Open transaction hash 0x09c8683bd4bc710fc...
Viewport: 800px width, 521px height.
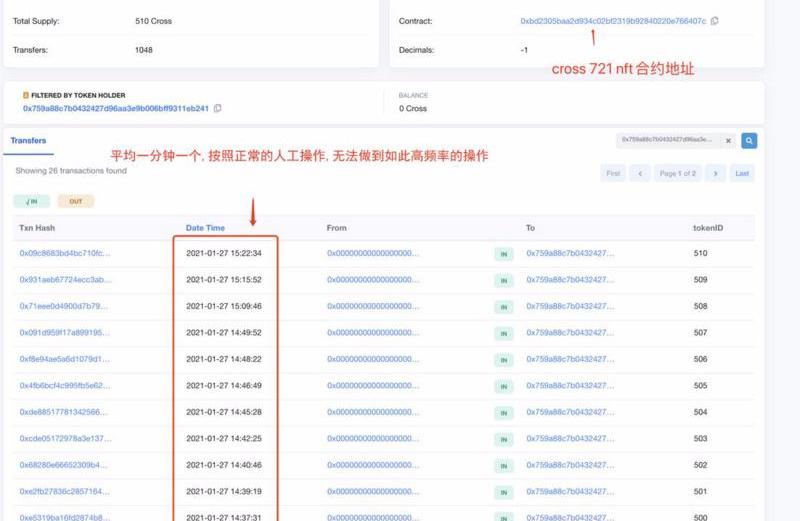coord(65,254)
